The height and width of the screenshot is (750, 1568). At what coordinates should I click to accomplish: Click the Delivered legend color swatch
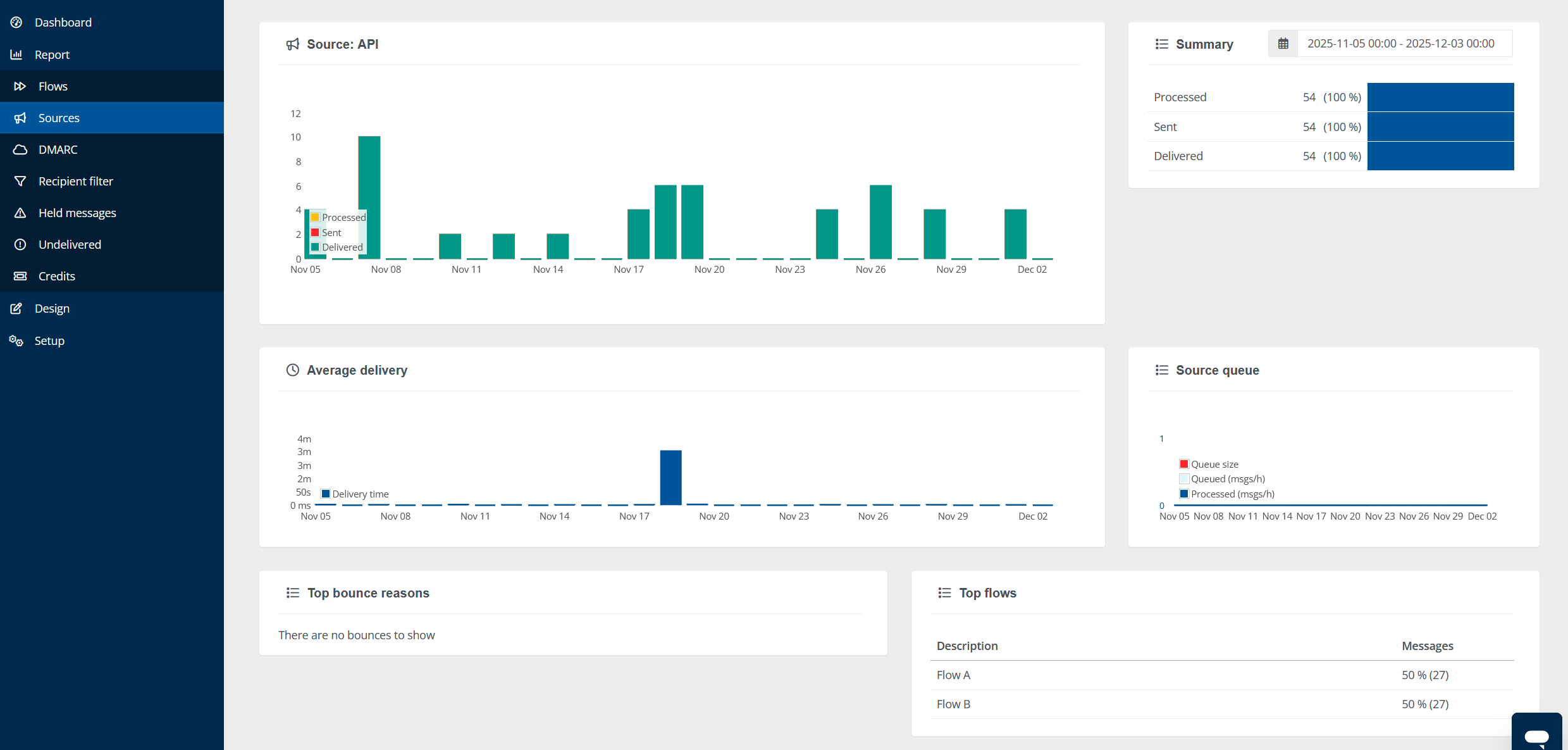[315, 247]
